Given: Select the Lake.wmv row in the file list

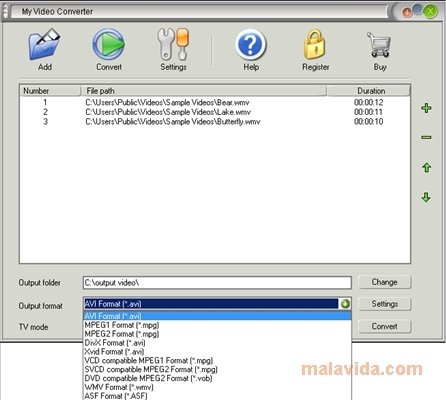Looking at the screenshot, I should tap(215, 112).
